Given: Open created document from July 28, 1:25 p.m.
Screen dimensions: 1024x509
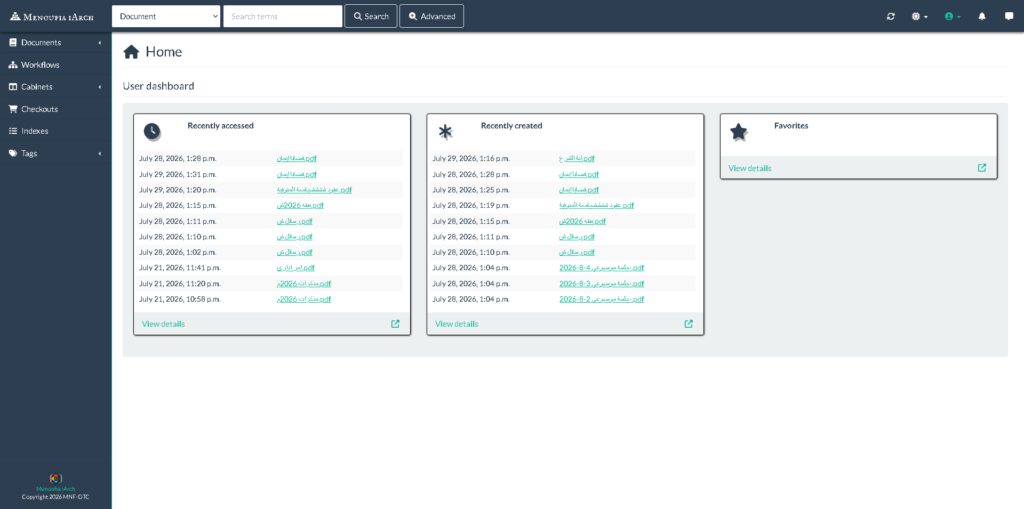Looking at the screenshot, I should pyautogui.click(x=579, y=190).
